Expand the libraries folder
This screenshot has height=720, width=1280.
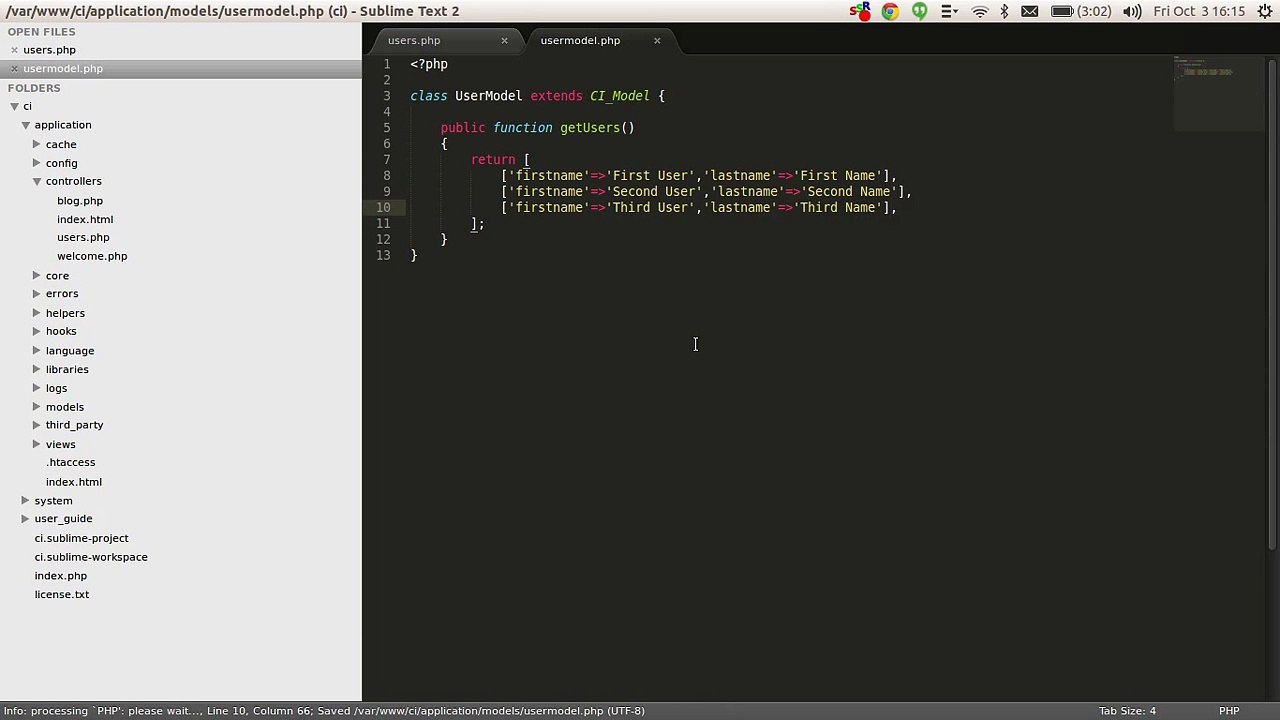pos(36,369)
